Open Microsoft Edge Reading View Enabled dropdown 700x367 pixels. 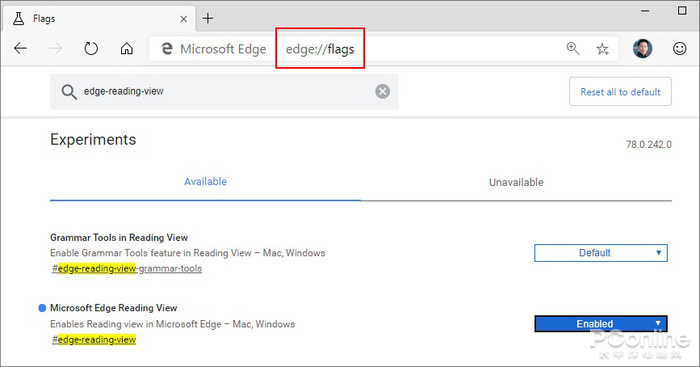point(601,324)
